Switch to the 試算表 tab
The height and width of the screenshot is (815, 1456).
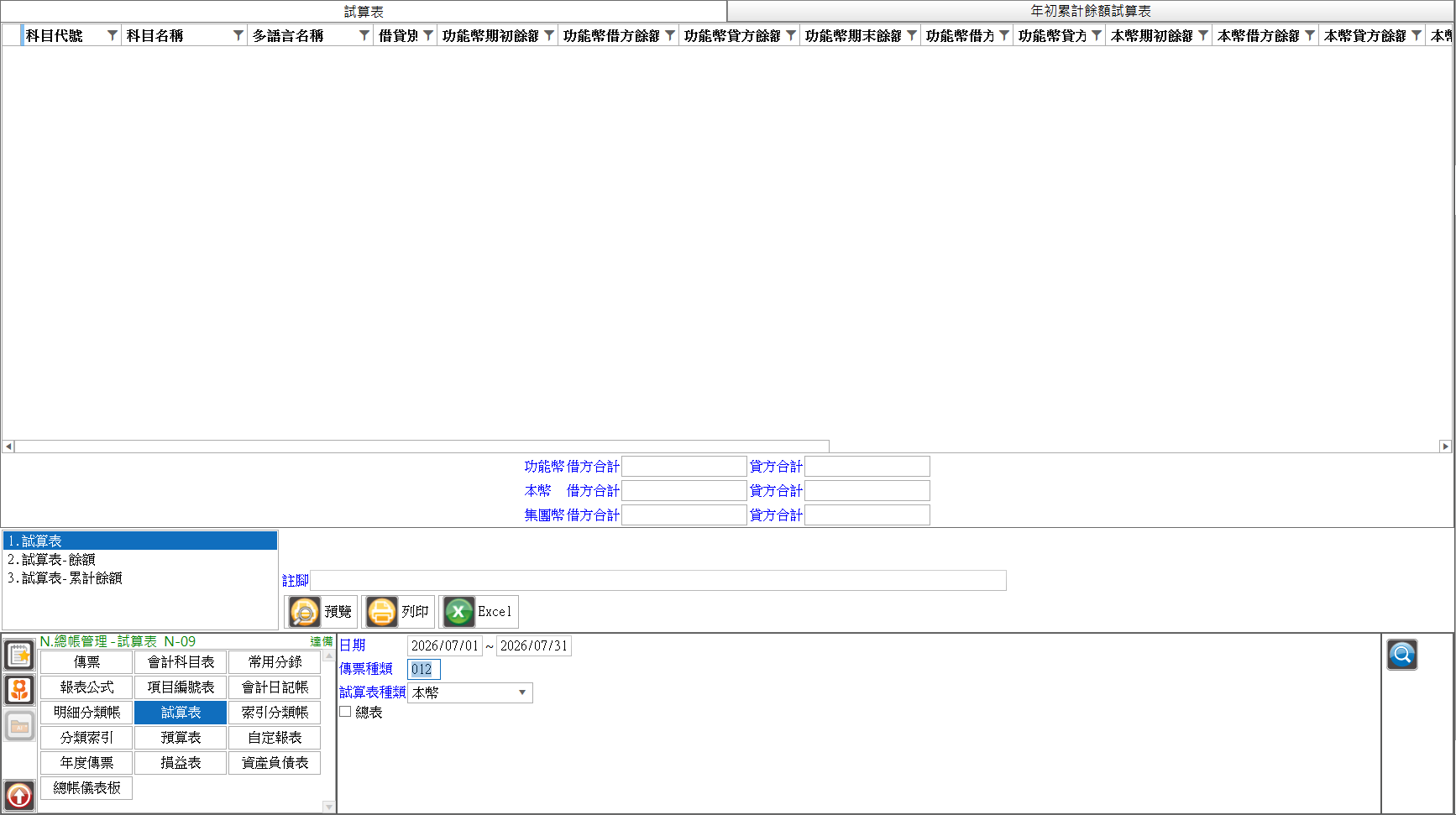[364, 11]
